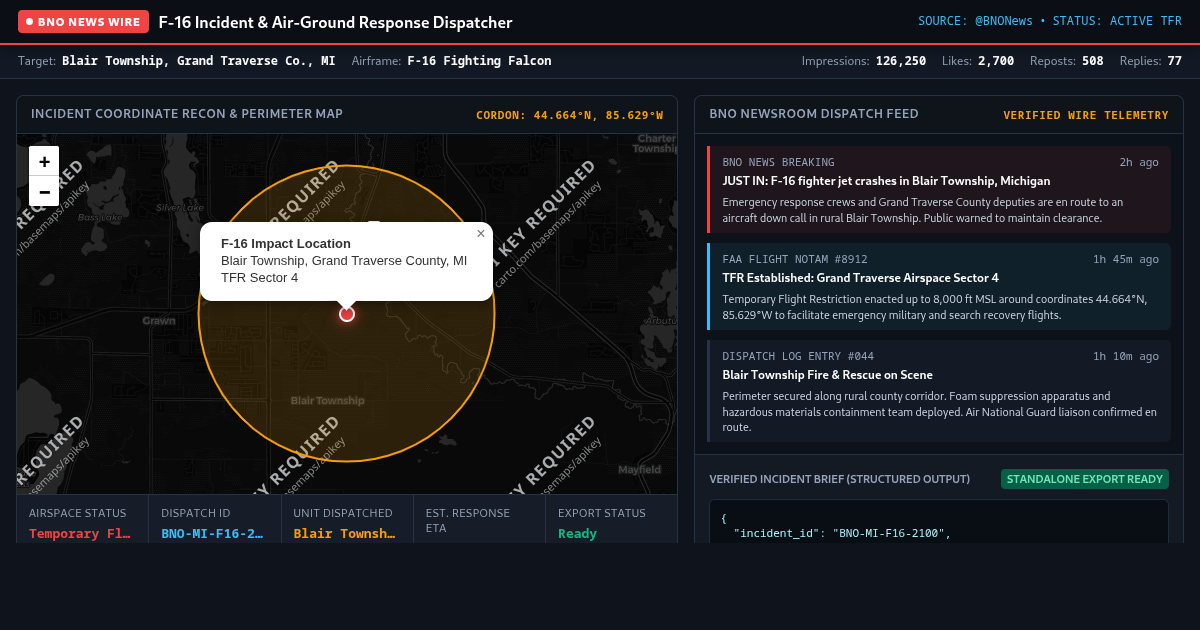Open Dispatch Log Entry #044 card
The height and width of the screenshot is (630, 1200).
pyautogui.click(x=938, y=391)
